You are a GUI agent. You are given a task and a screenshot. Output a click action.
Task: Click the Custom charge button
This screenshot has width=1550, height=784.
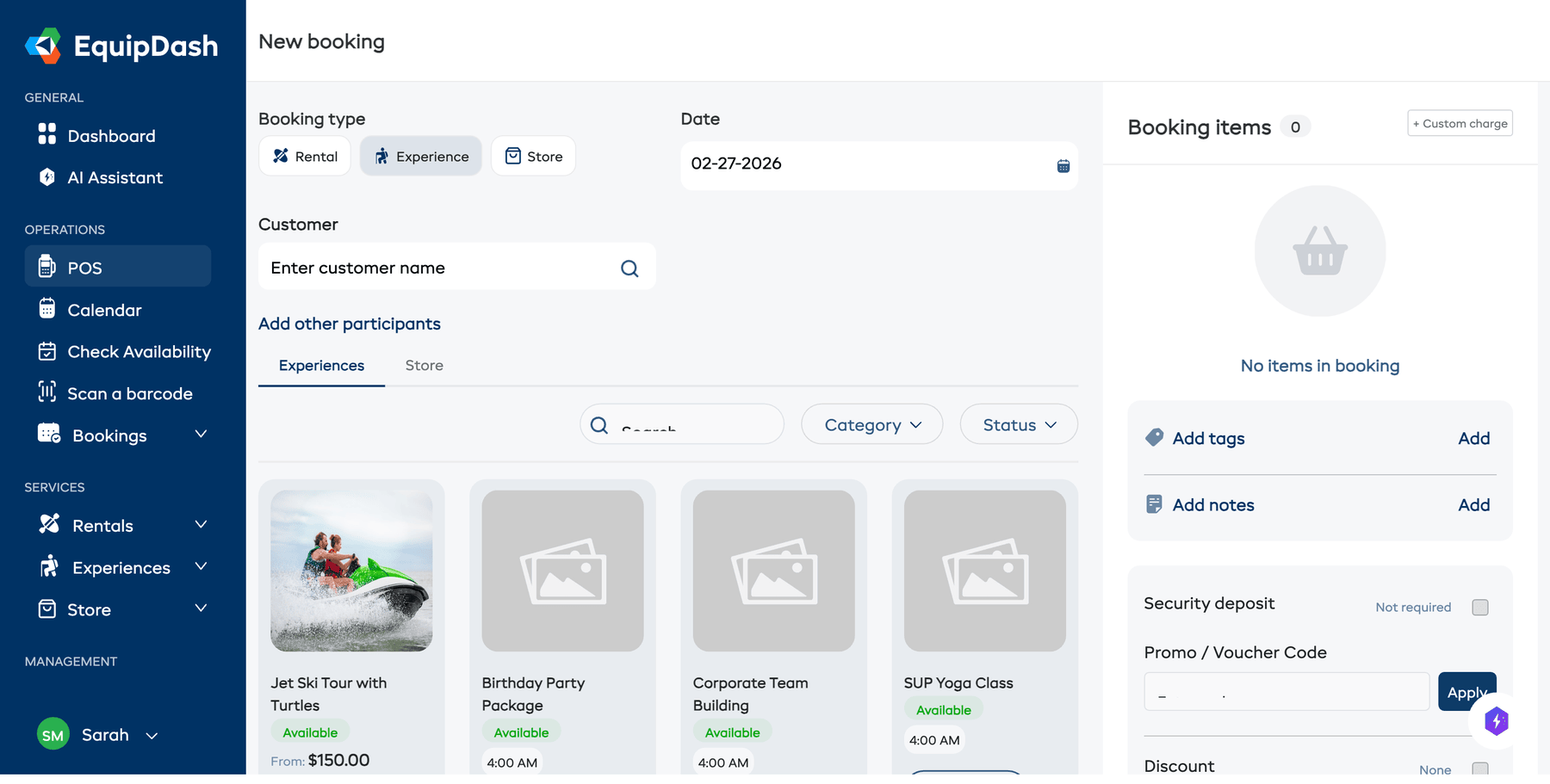pos(1460,123)
